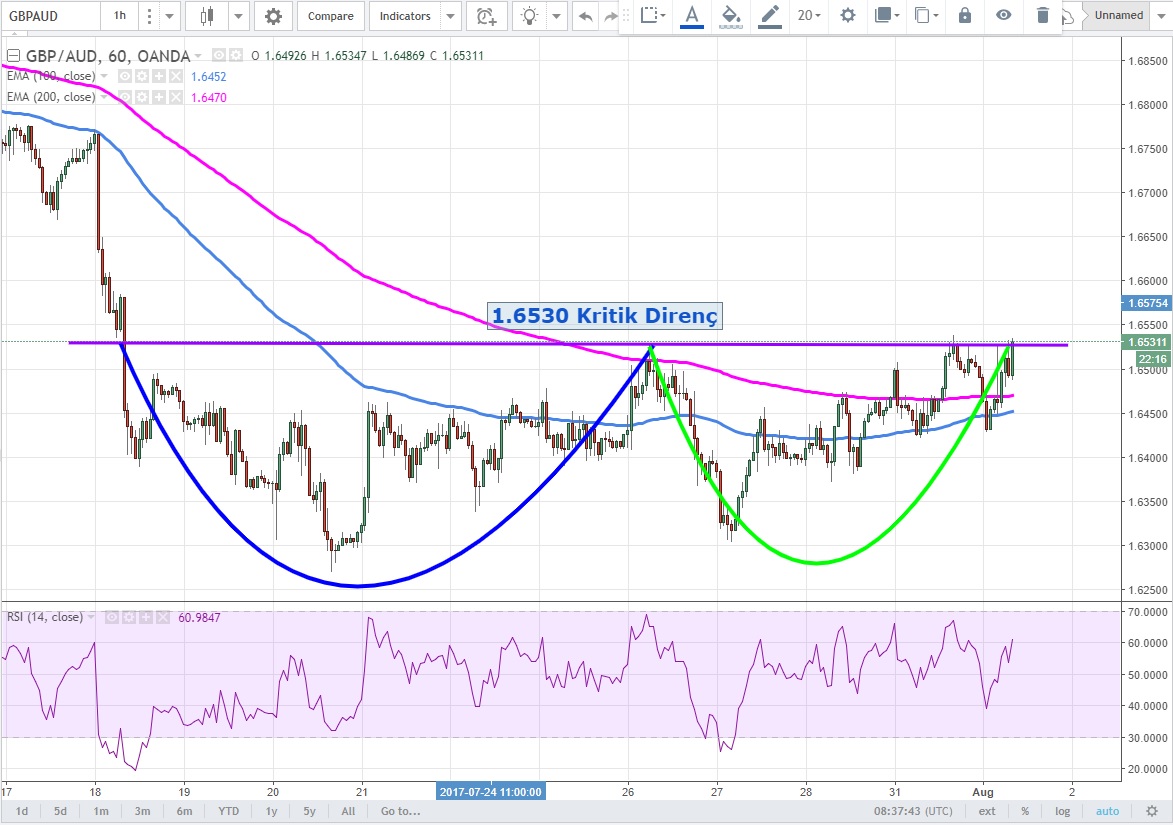The image size is (1173, 825).
Task: Expand the Unnamed layout dropdown arrow
Action: click(x=1161, y=16)
